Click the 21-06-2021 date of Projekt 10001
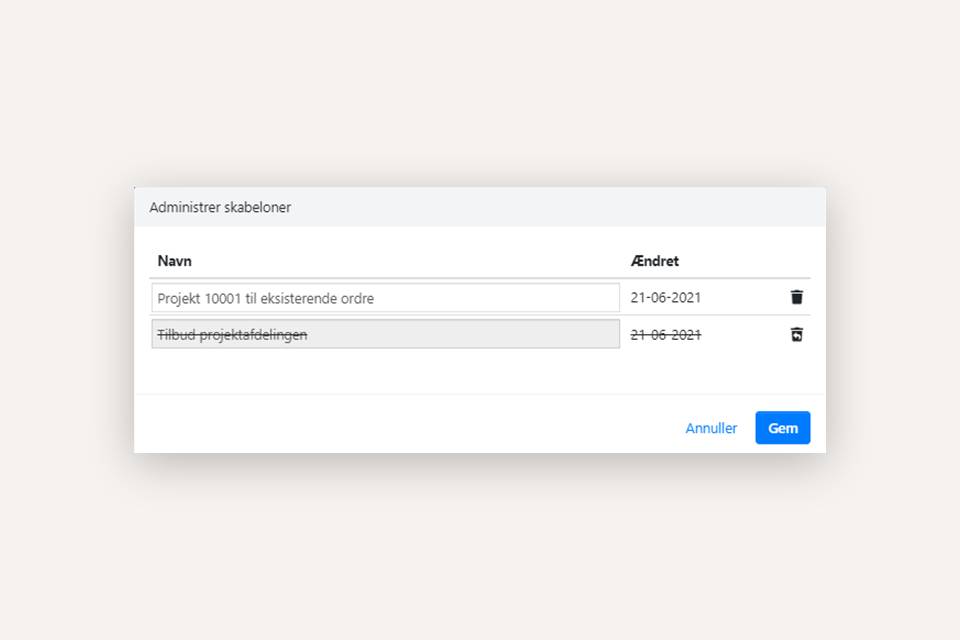The width and height of the screenshot is (960, 640). point(665,298)
